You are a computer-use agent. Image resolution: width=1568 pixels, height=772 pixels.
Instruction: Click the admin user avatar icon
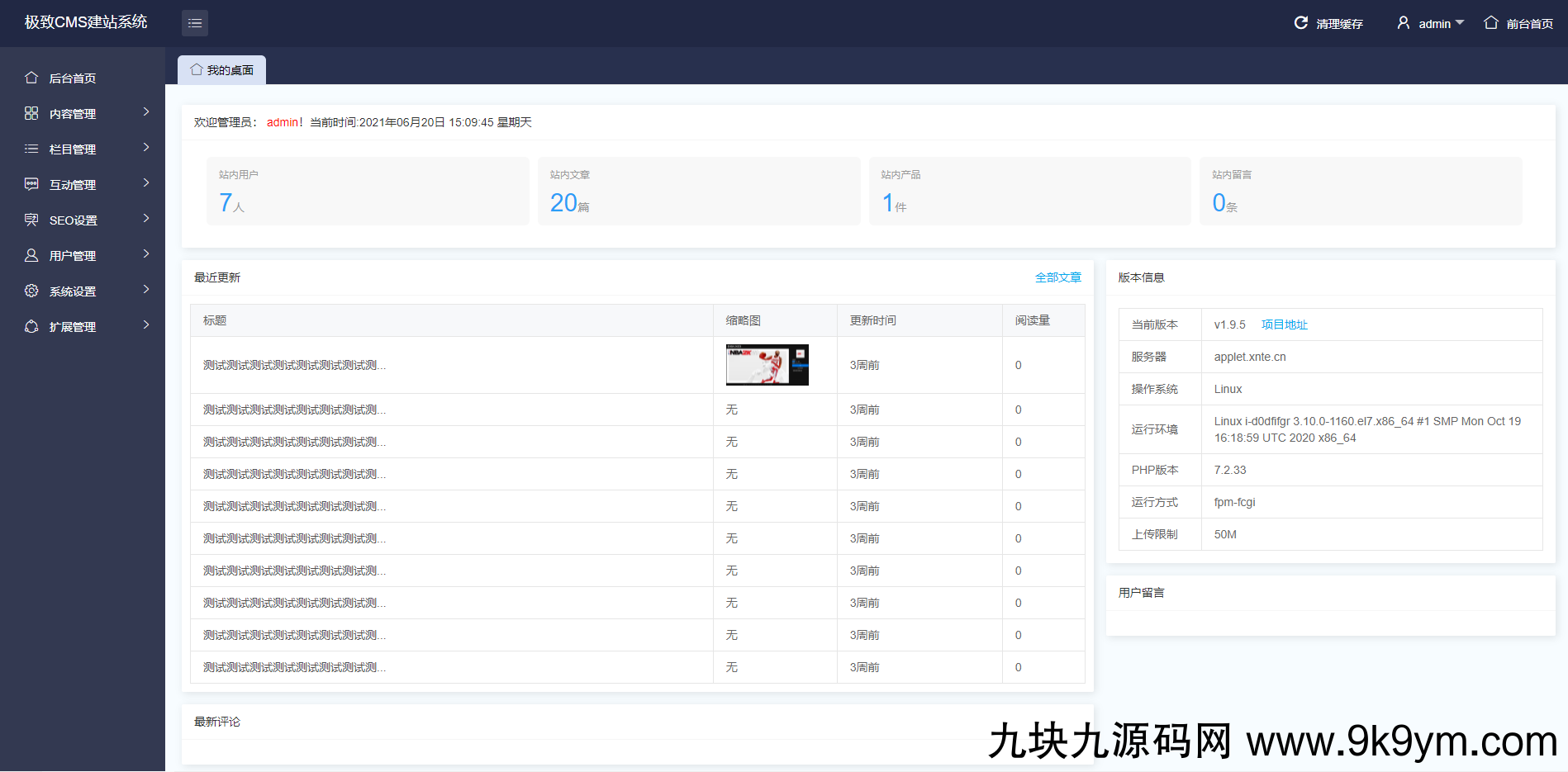1403,23
